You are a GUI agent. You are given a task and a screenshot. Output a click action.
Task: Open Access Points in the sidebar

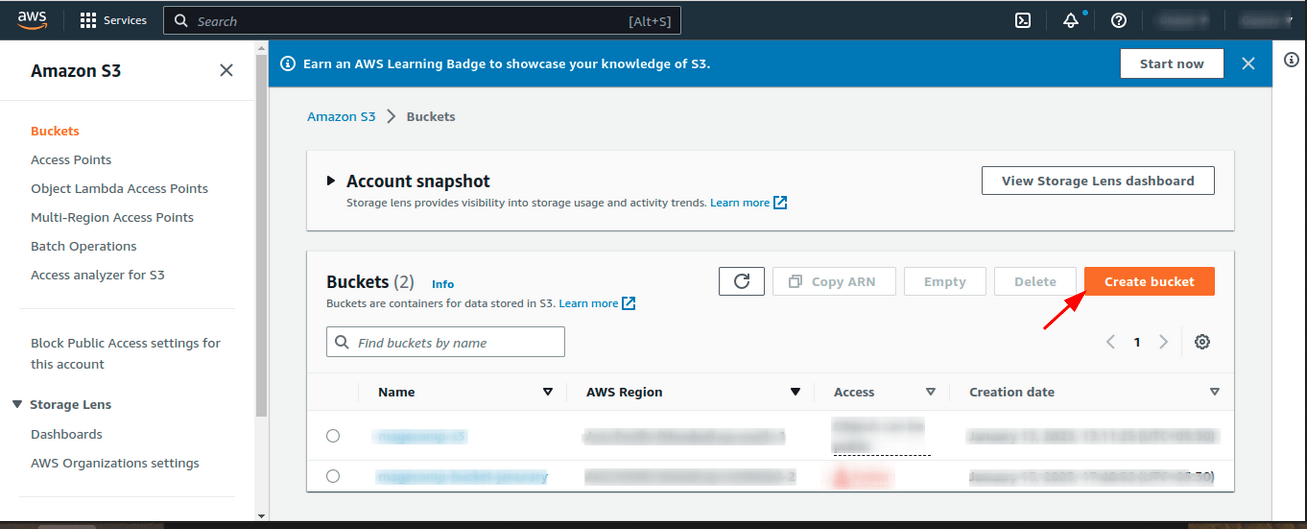(x=71, y=160)
